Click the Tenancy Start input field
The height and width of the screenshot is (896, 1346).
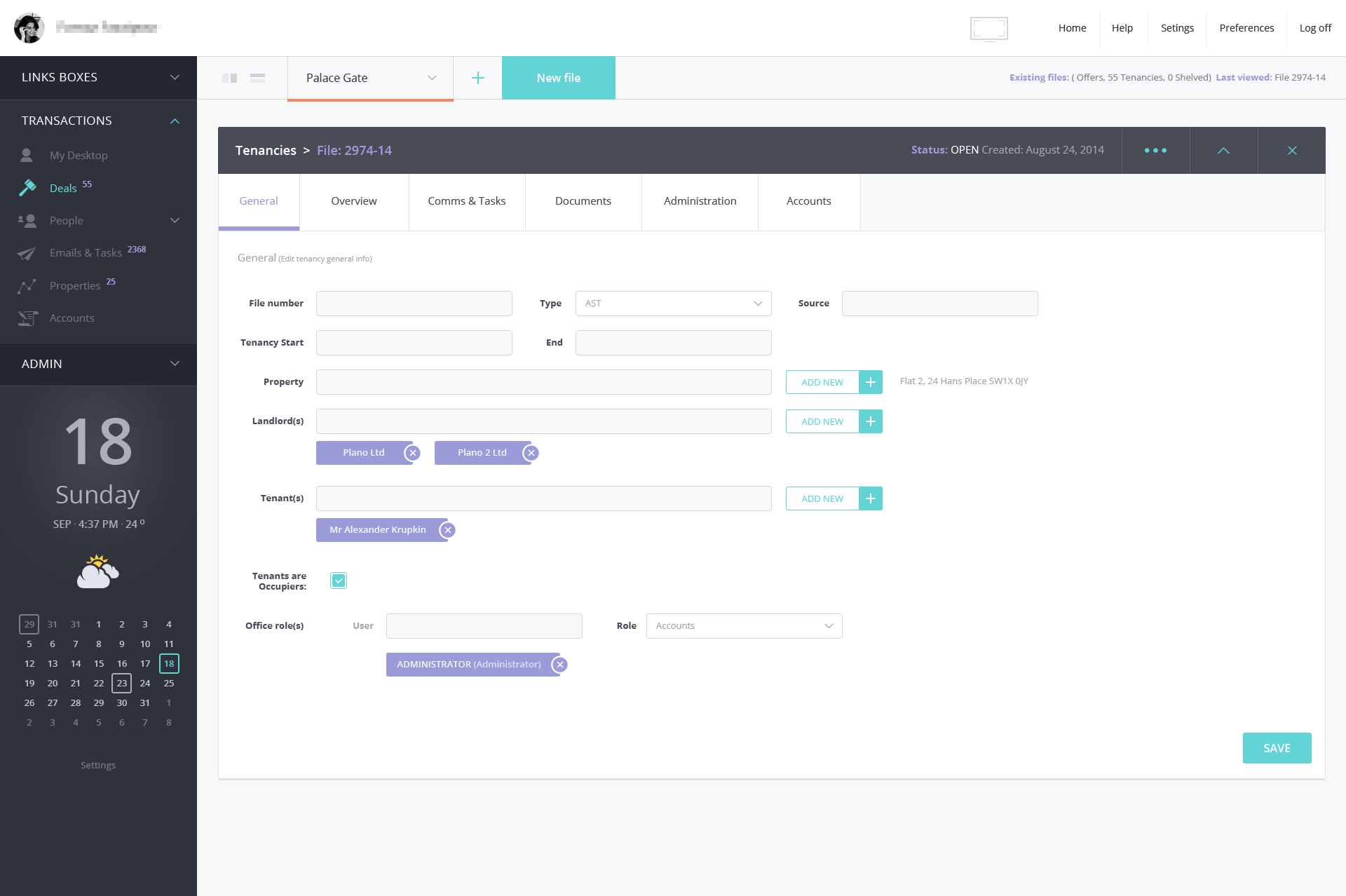coord(415,342)
